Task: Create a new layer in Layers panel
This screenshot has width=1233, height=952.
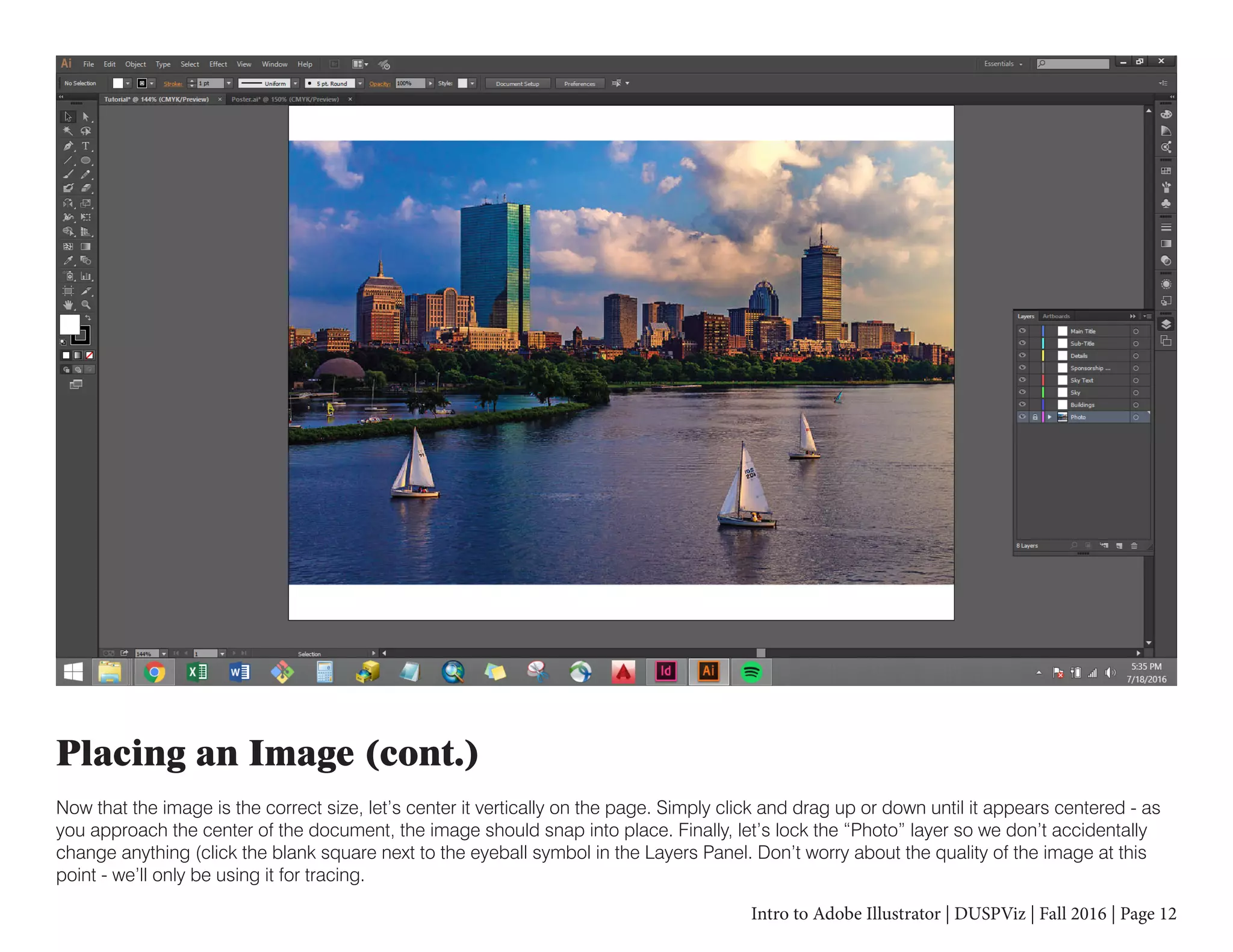Action: [x=1119, y=546]
